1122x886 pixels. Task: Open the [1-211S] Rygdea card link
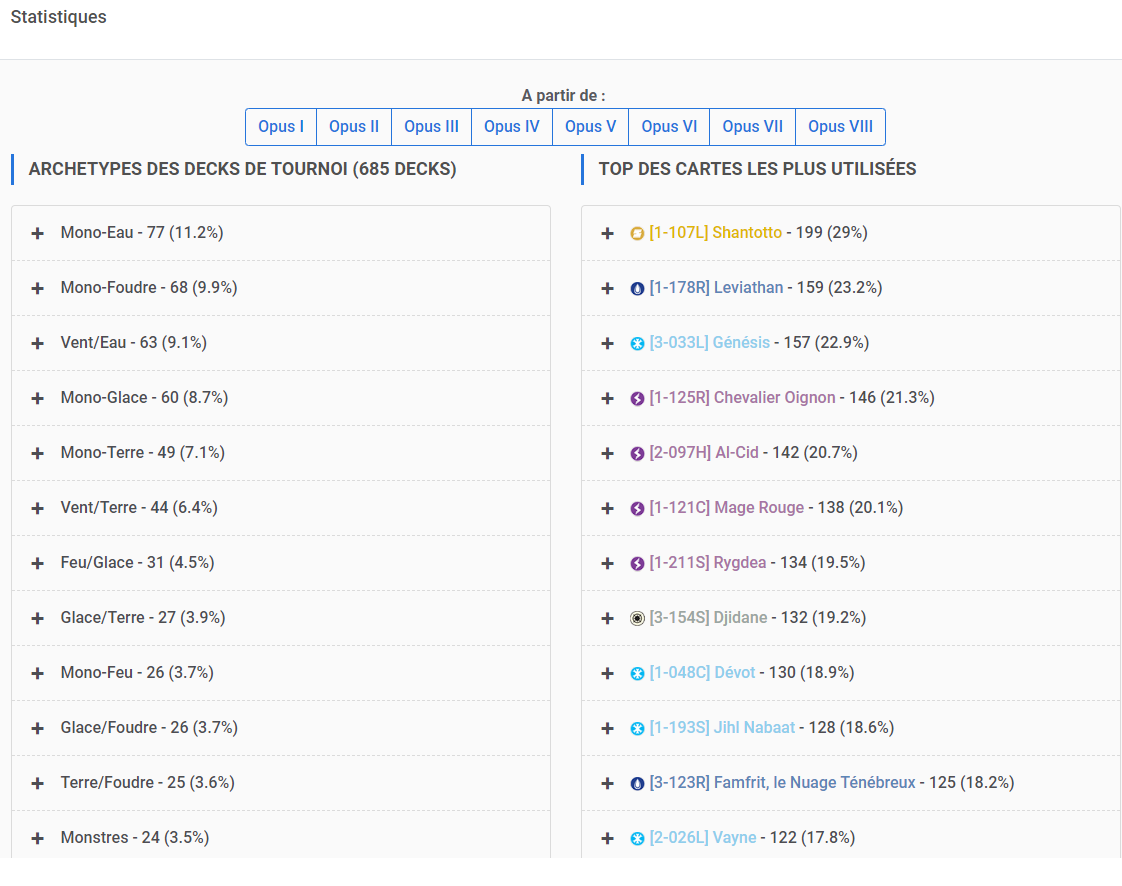coord(708,563)
